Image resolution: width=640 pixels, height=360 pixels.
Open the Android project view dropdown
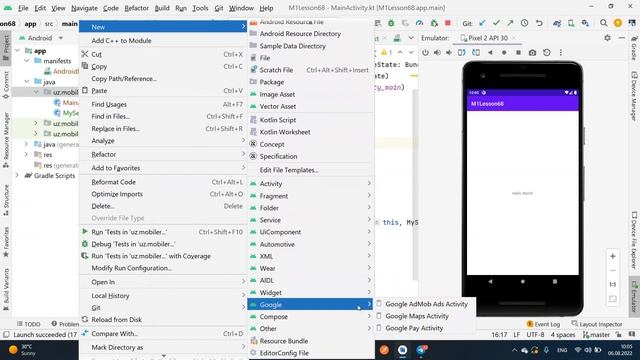41,38
